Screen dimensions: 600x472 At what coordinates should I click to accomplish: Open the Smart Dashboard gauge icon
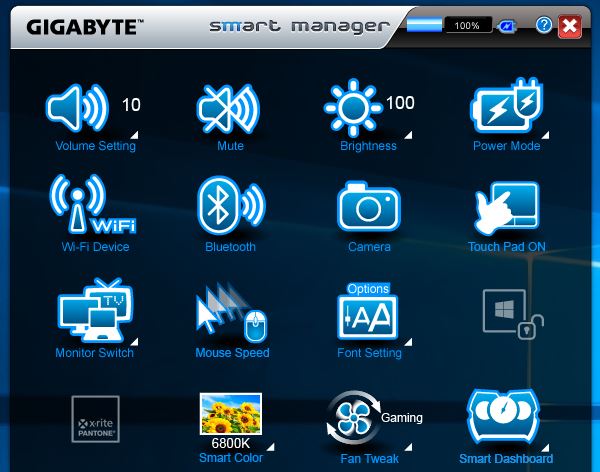503,416
